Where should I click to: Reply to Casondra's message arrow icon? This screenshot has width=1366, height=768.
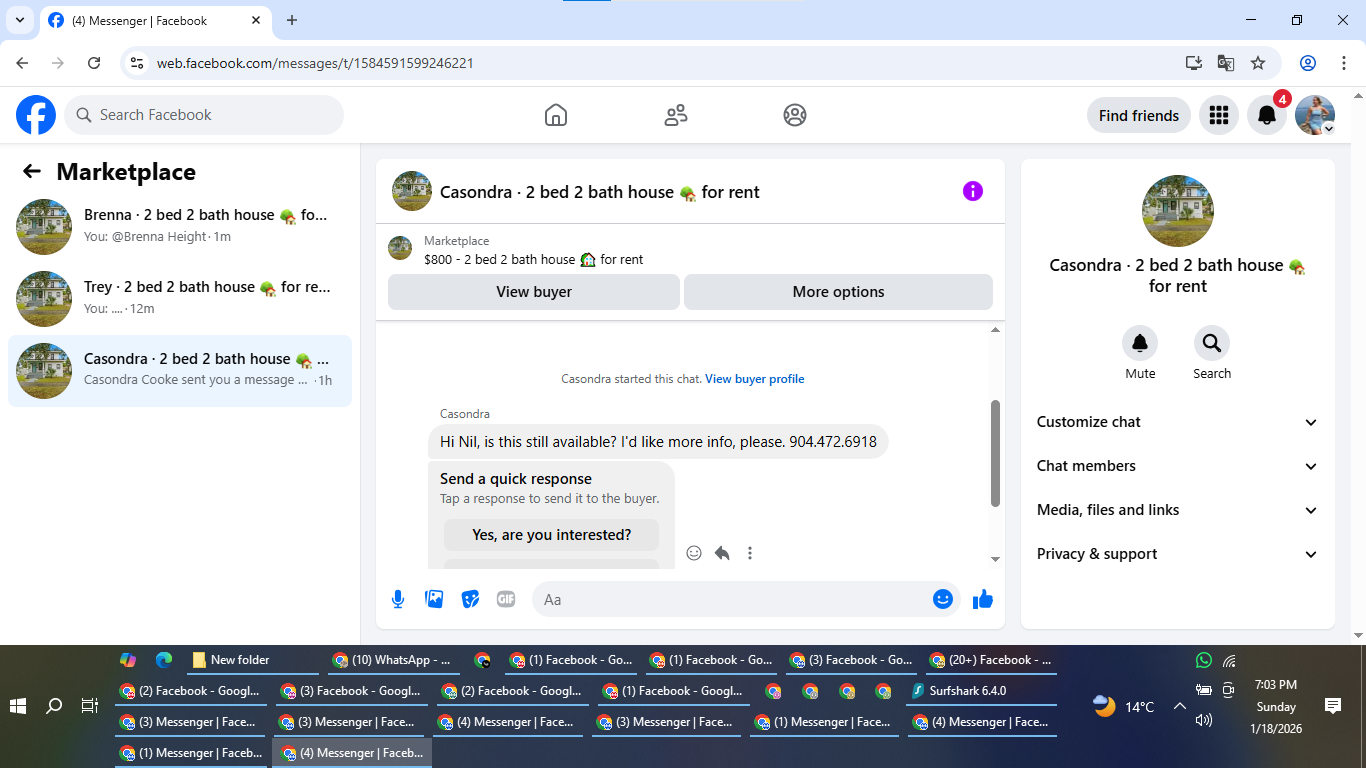coord(722,553)
